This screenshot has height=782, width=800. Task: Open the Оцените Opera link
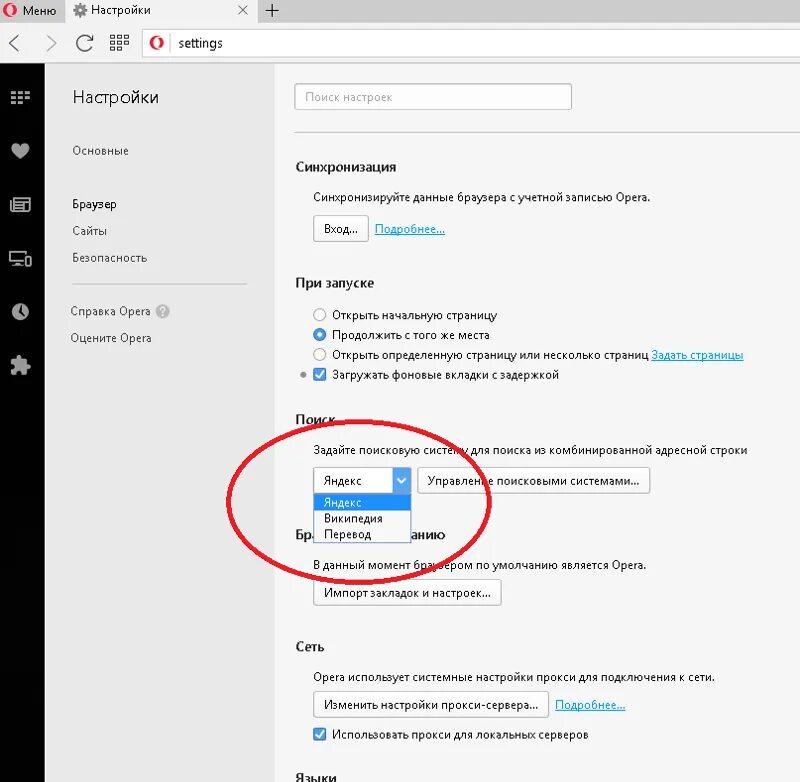(x=111, y=338)
